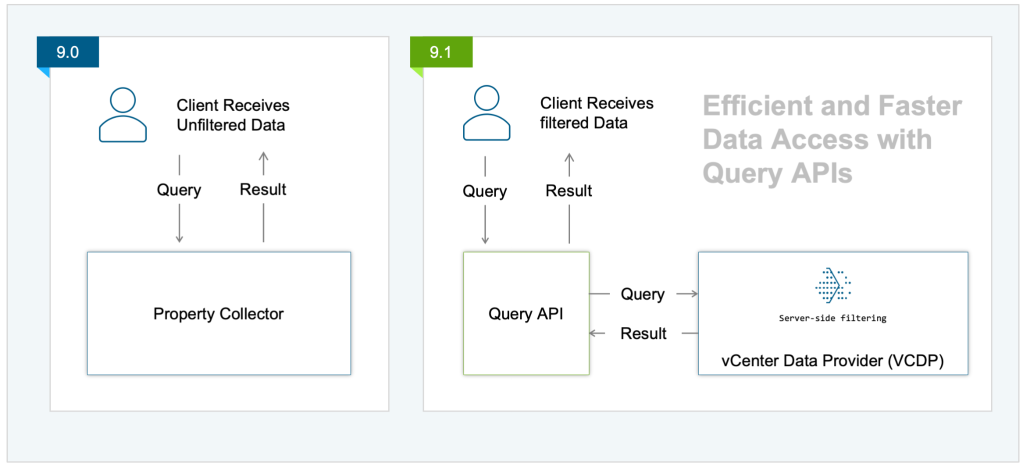
Task: Click 'Result' label above Query API box
Action: click(569, 191)
